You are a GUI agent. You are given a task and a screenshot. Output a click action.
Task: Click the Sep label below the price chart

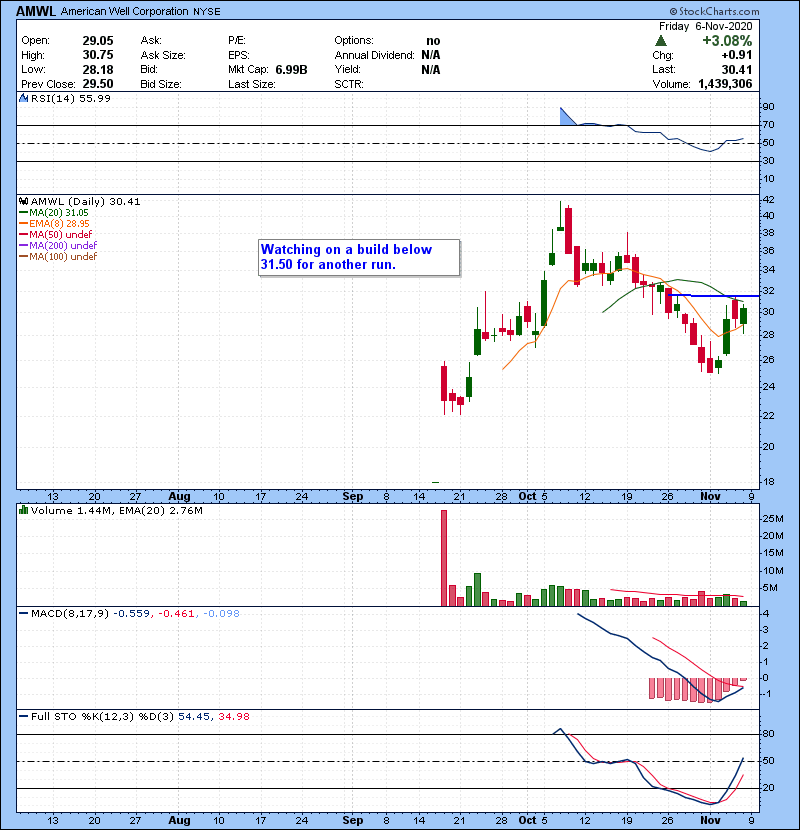[x=353, y=496]
